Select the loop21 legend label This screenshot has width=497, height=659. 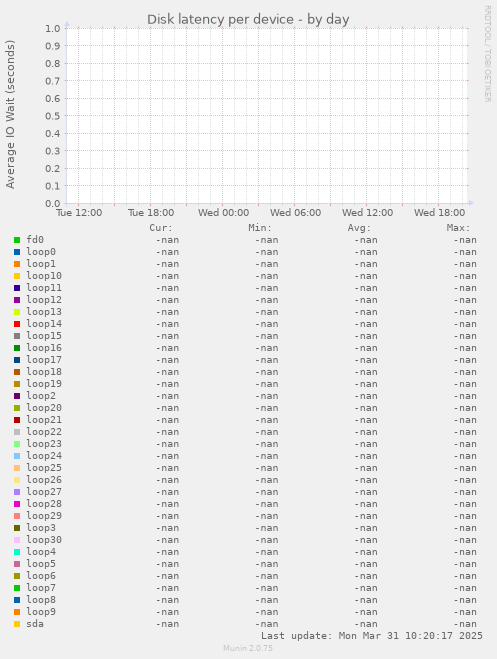(x=44, y=420)
